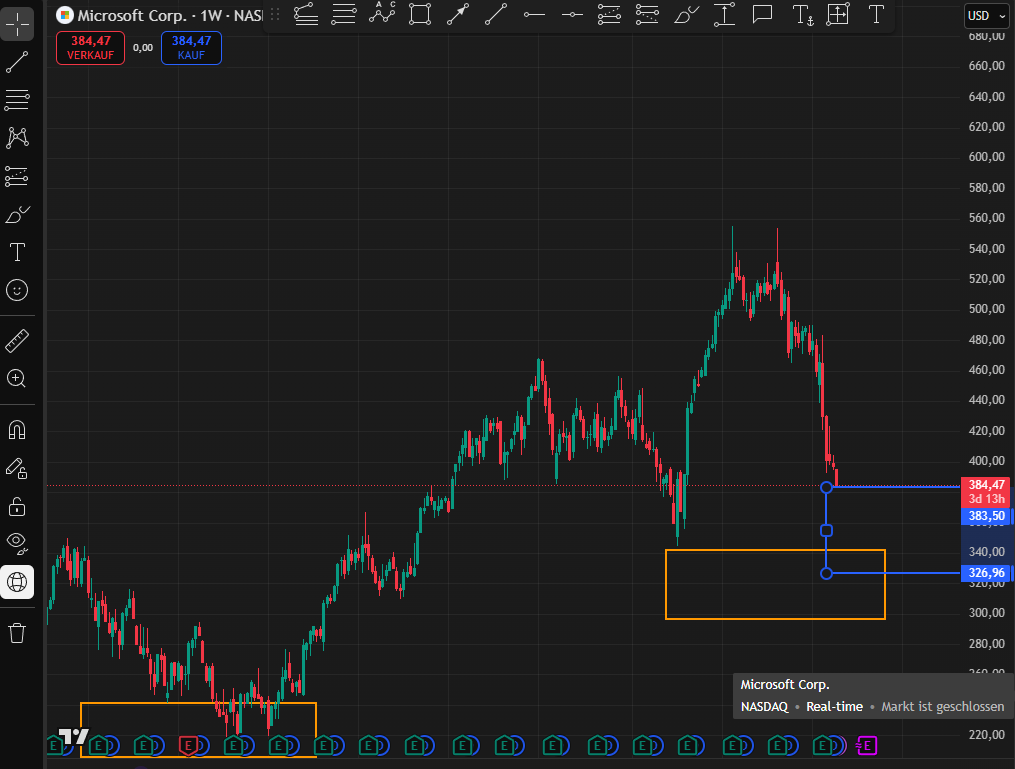Toggle the magnet snap mode

[x=17, y=430]
